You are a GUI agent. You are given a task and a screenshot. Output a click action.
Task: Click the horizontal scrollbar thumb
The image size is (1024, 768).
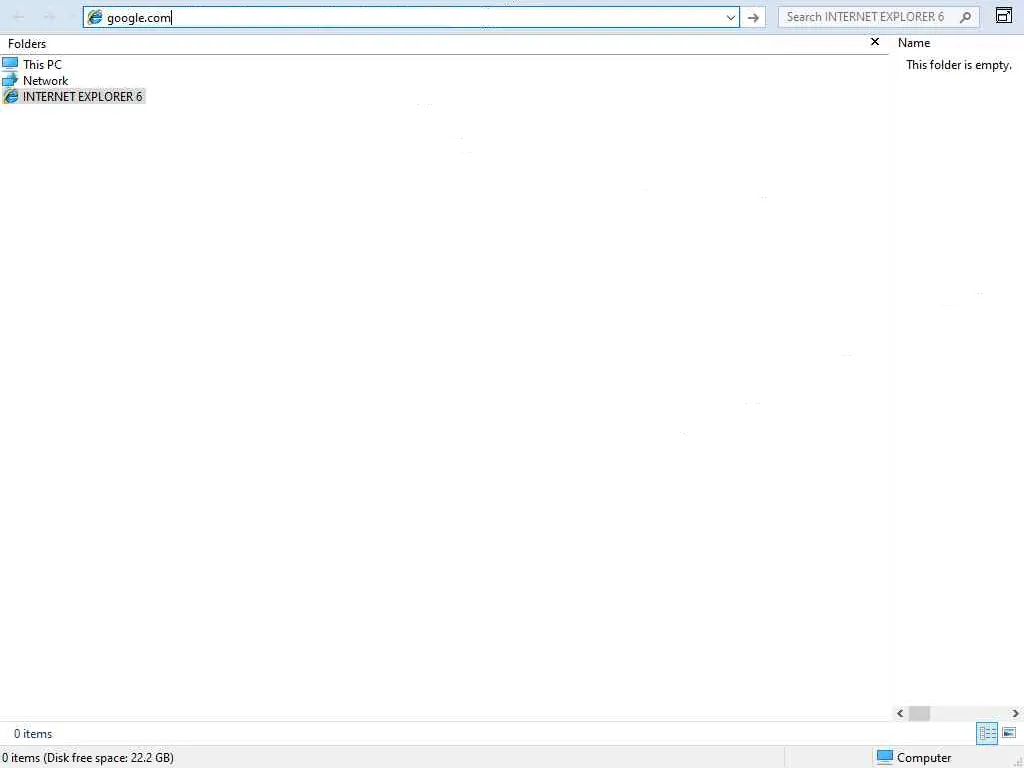coord(919,713)
